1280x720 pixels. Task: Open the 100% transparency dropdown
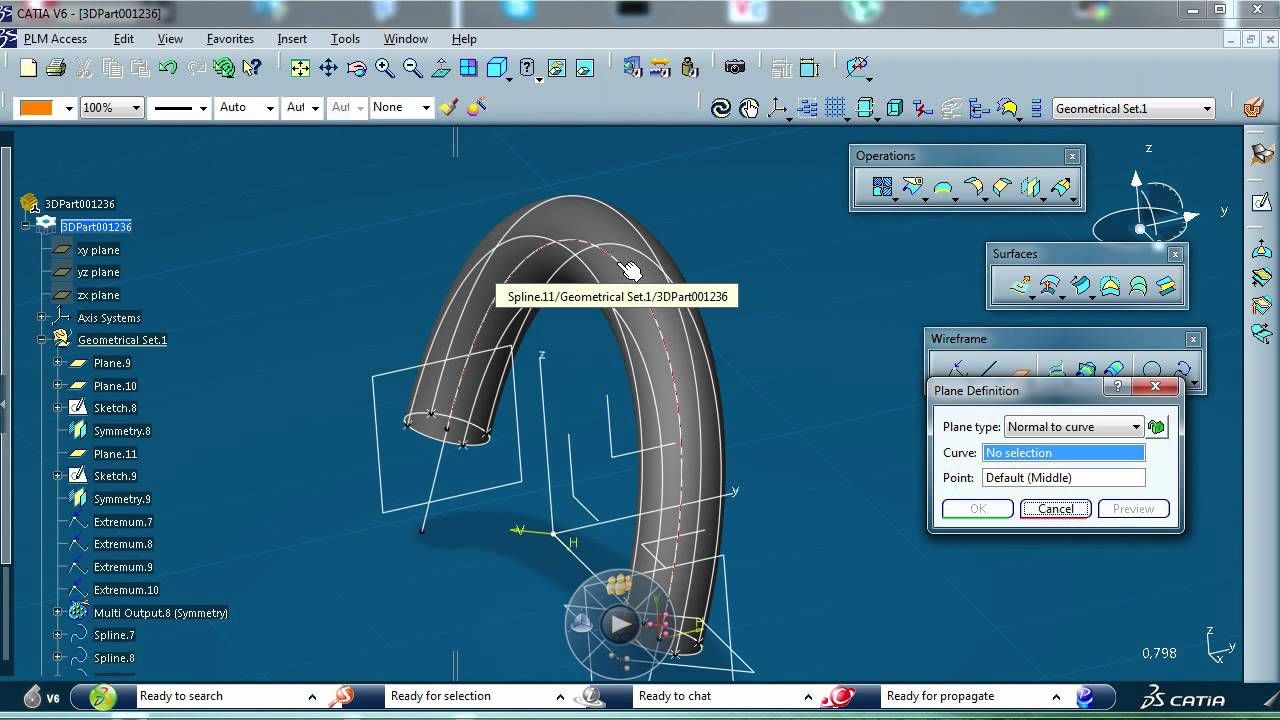pos(136,108)
